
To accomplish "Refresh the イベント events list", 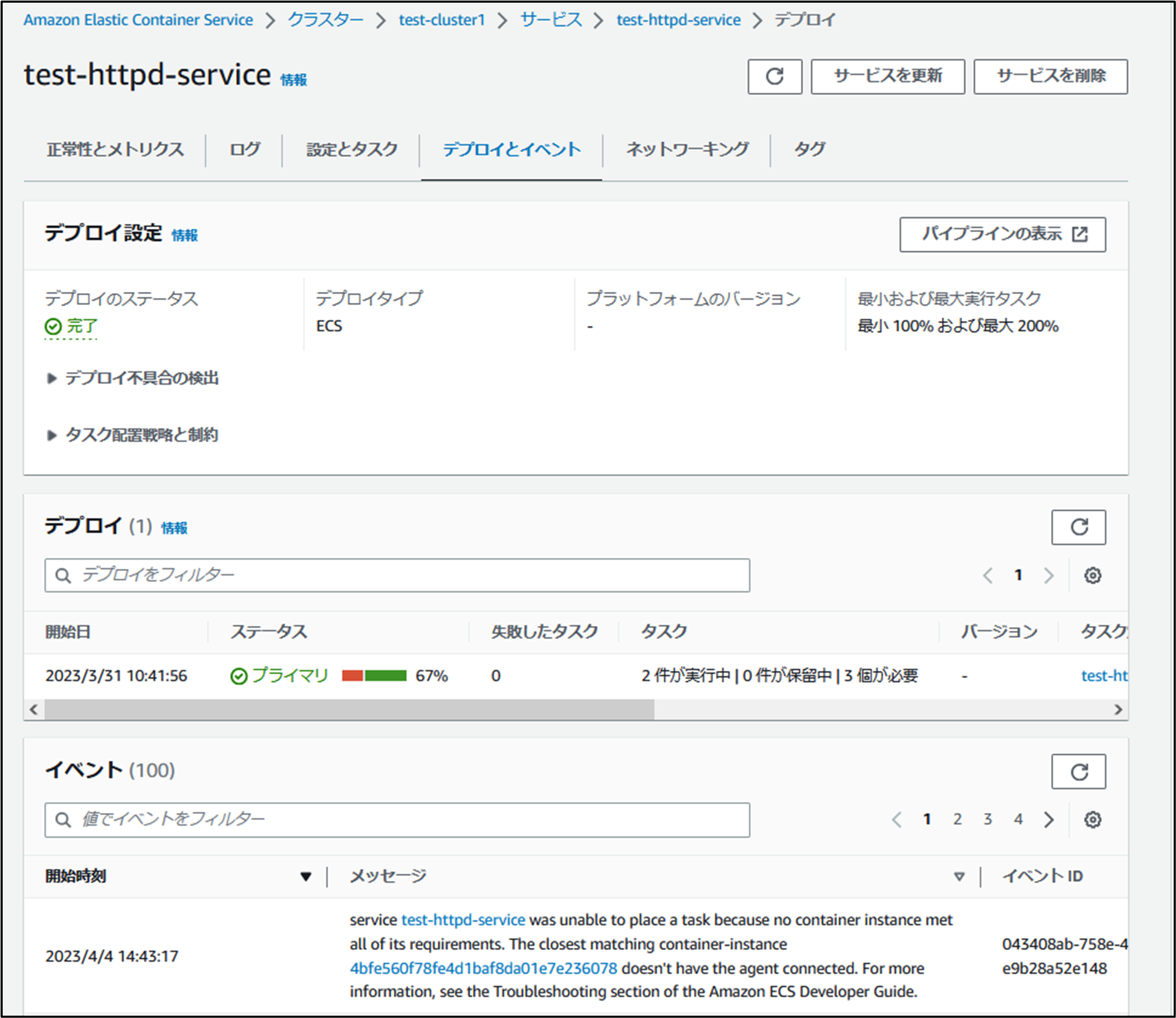I will pos(1078,771).
